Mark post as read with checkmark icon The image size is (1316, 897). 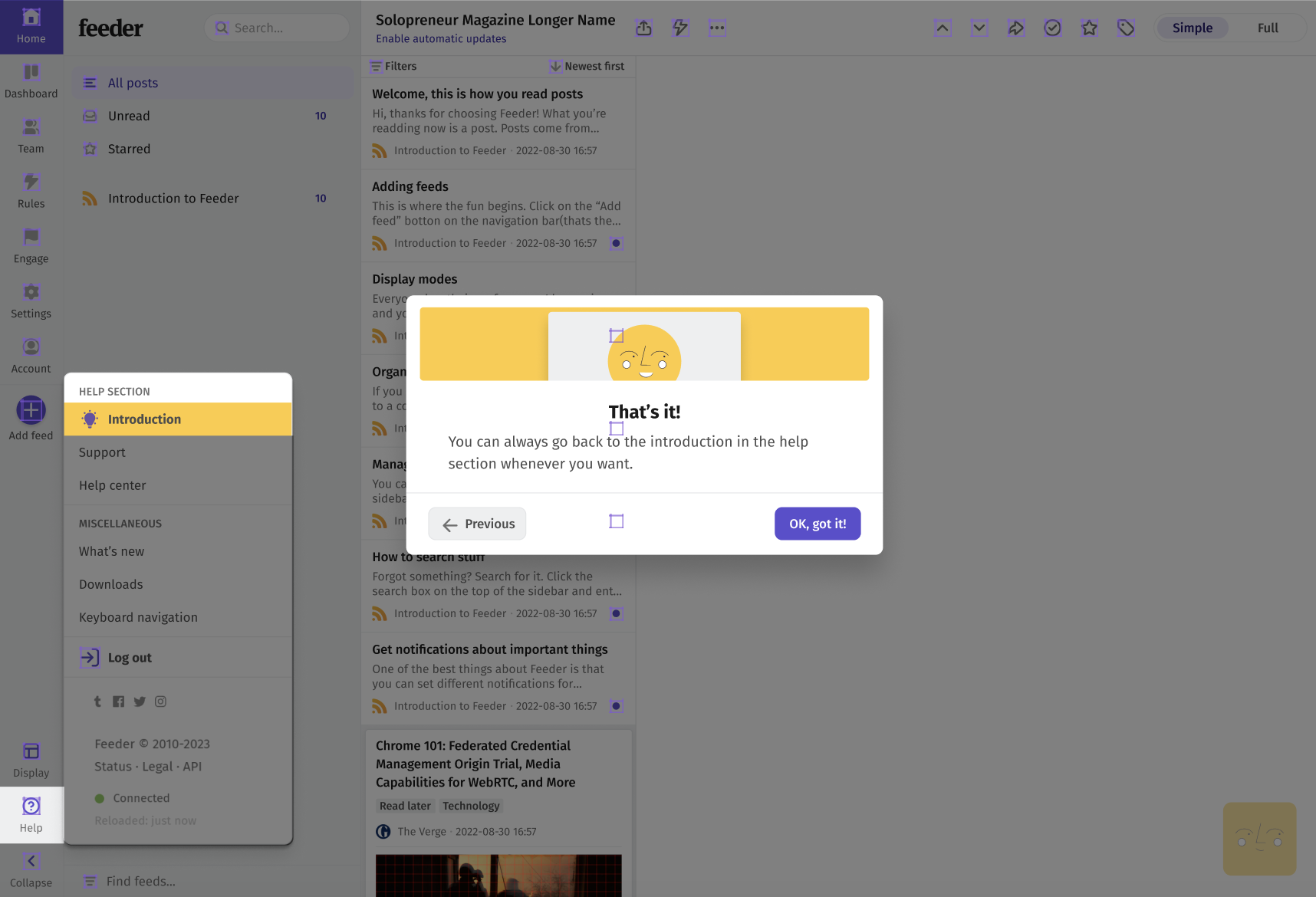point(1053,28)
